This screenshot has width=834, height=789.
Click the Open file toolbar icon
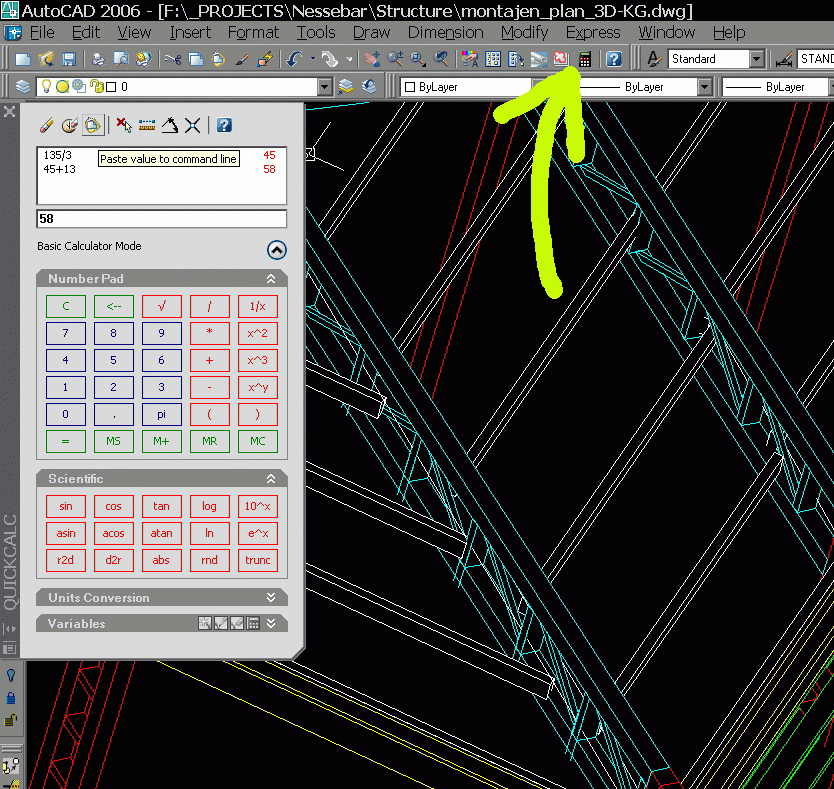coord(46,59)
